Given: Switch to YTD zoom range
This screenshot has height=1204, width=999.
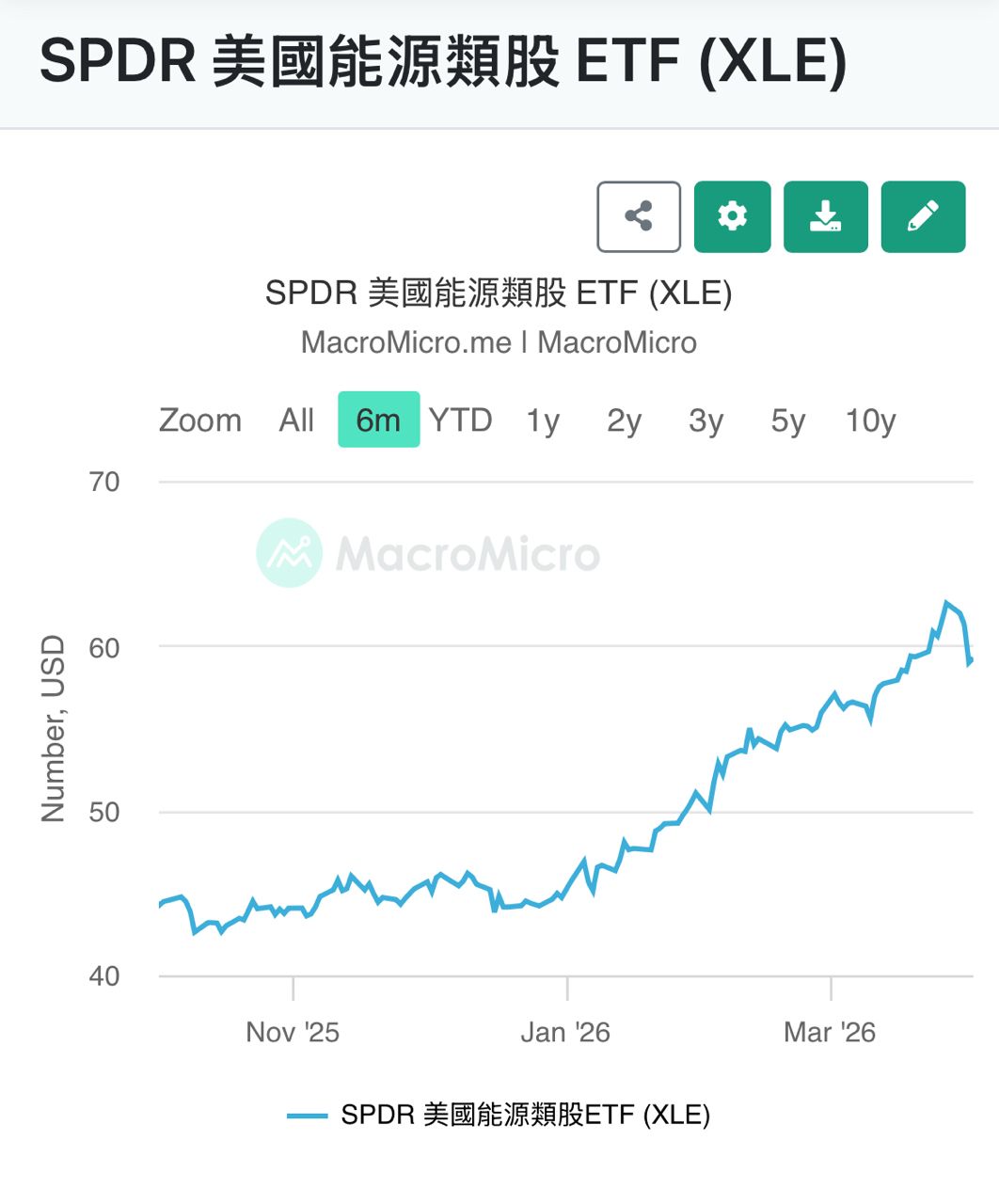Looking at the screenshot, I should tap(460, 420).
